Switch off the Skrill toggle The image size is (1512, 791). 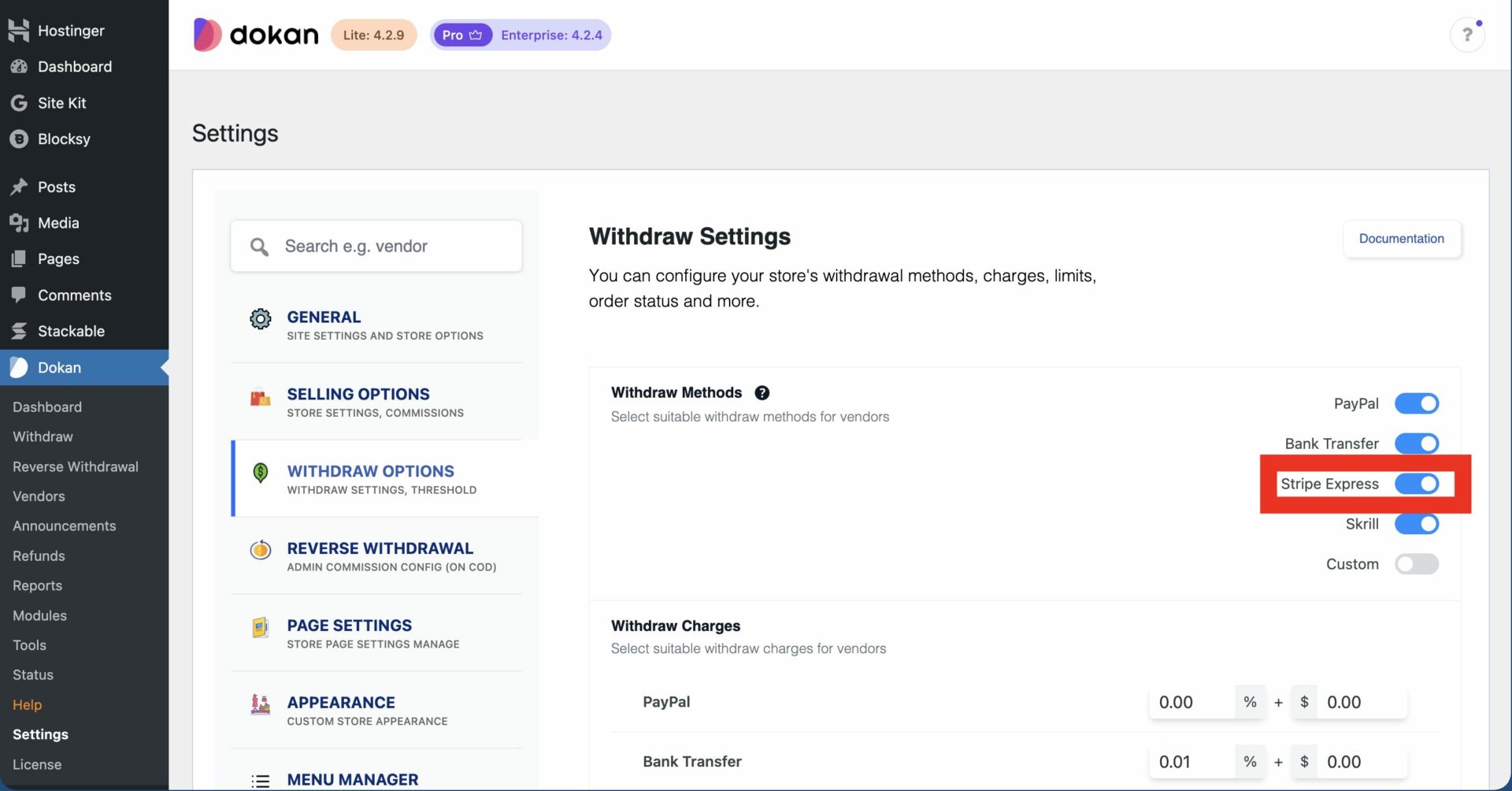[x=1416, y=524]
